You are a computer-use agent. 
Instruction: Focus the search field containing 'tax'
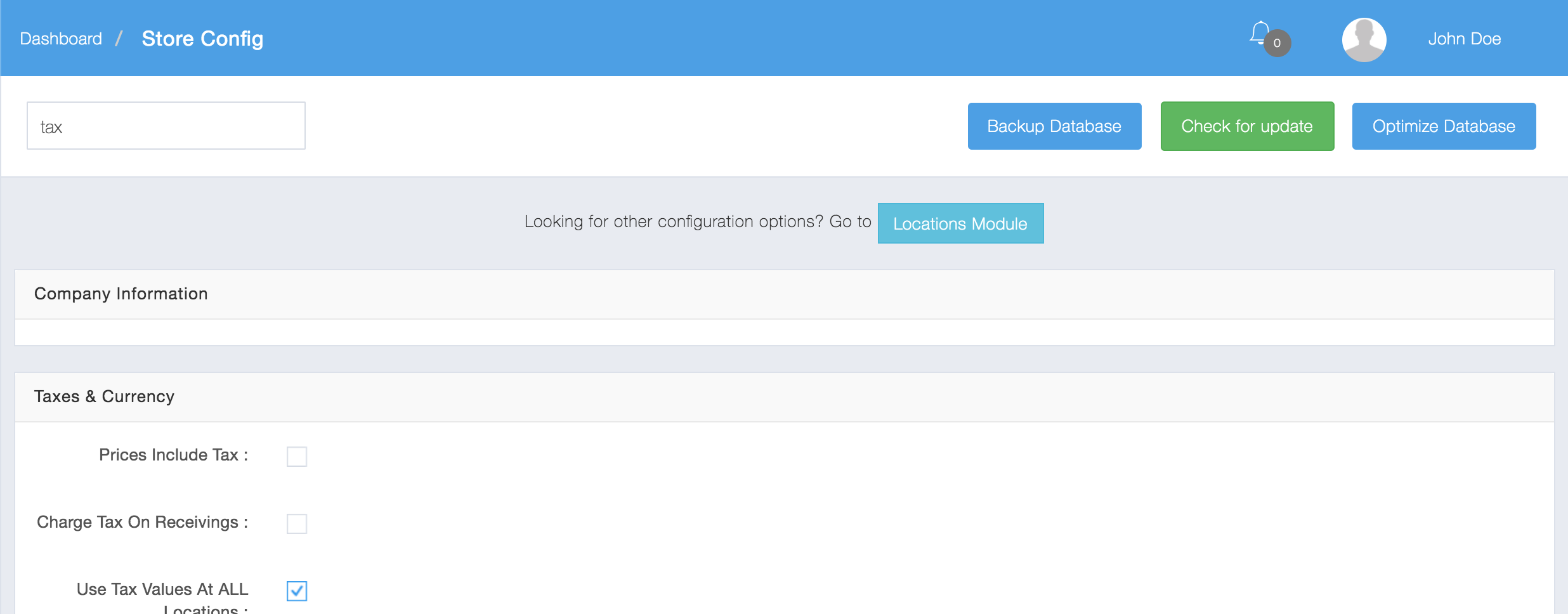(166, 126)
